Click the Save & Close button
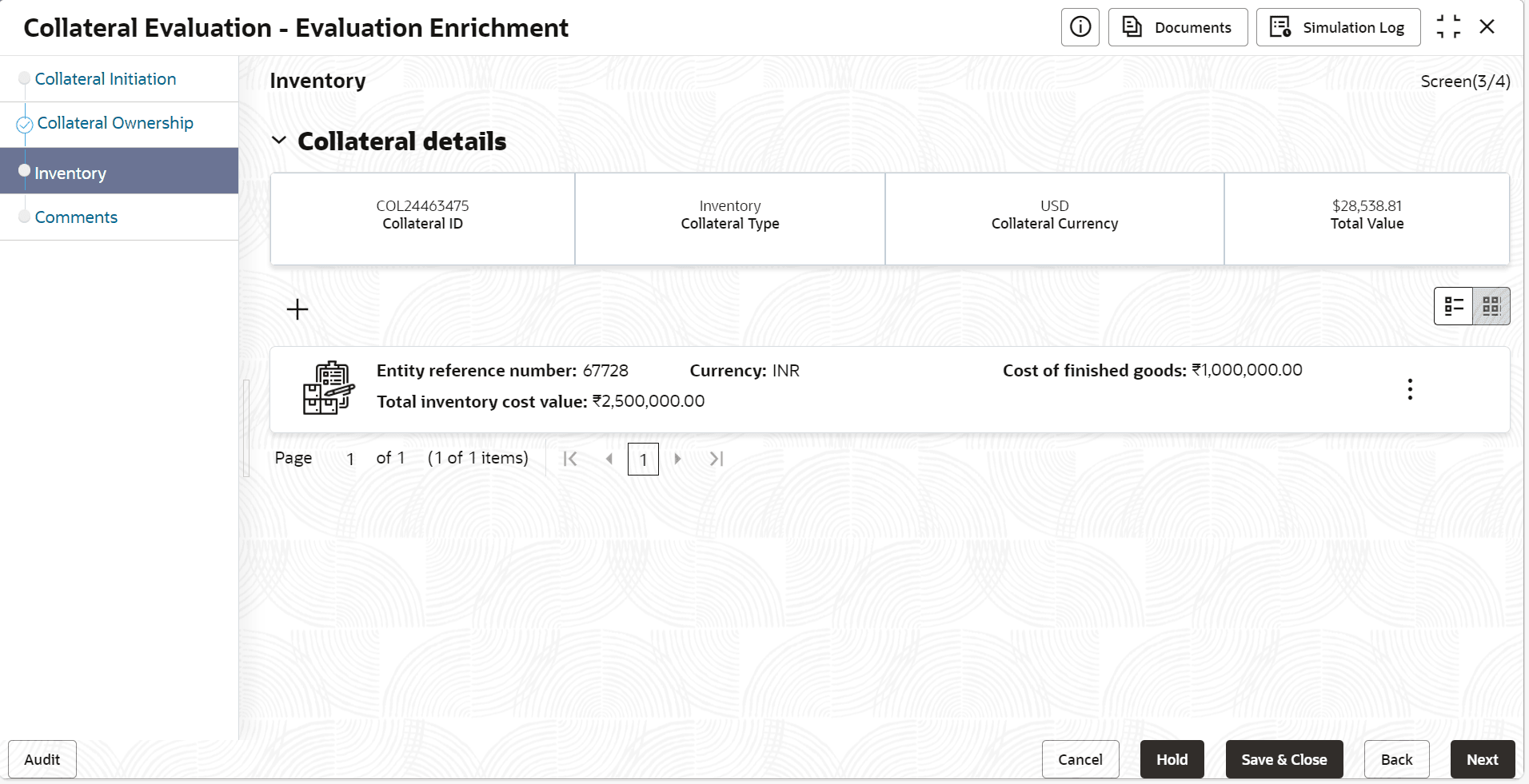Viewport: 1529px width, 784px height. pos(1283,759)
